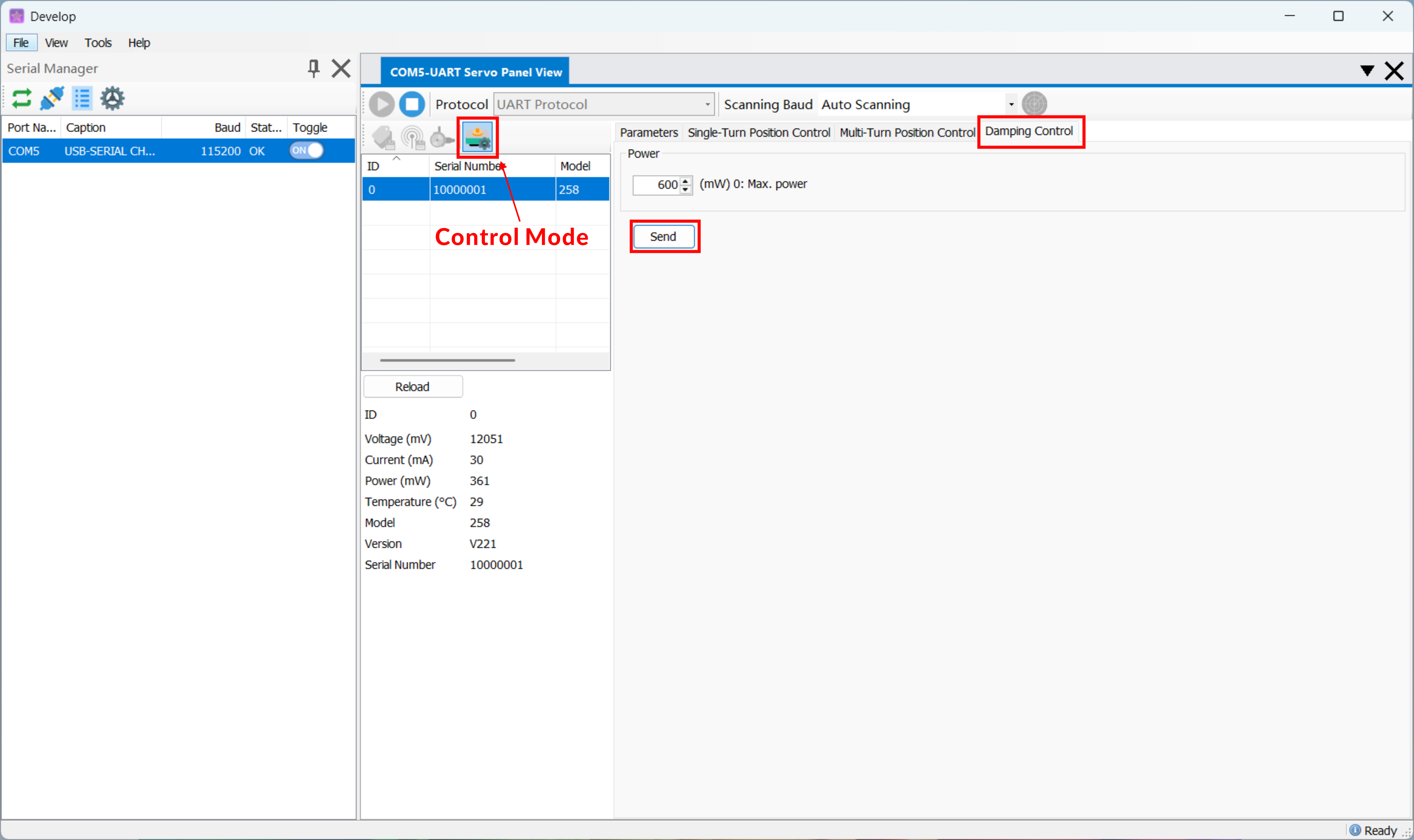Open Serial Manager gear settings icon
The height and width of the screenshot is (840, 1414).
click(112, 98)
